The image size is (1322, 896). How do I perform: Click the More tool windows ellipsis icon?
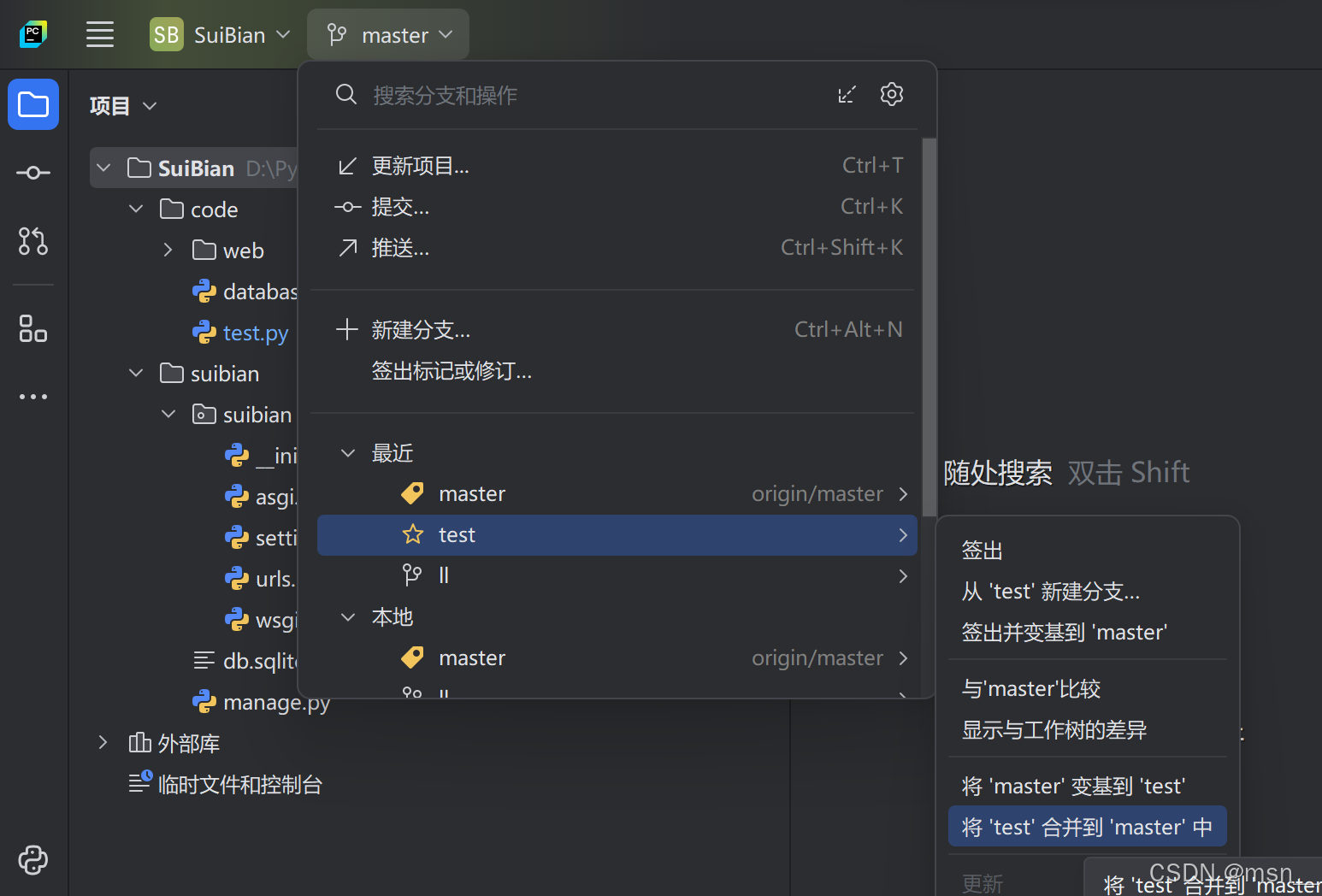[x=32, y=396]
